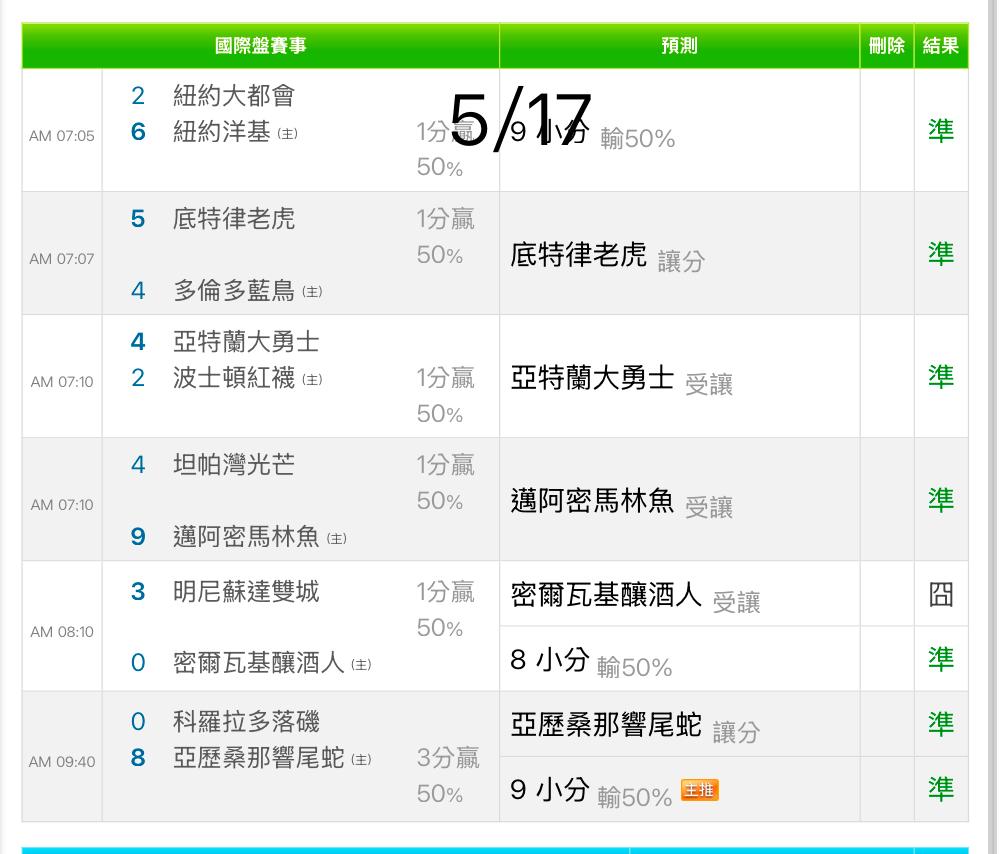
Task: Click AM 07:10 time of the 亞特蘭大勇士 game
Action: pyautogui.click(x=62, y=382)
